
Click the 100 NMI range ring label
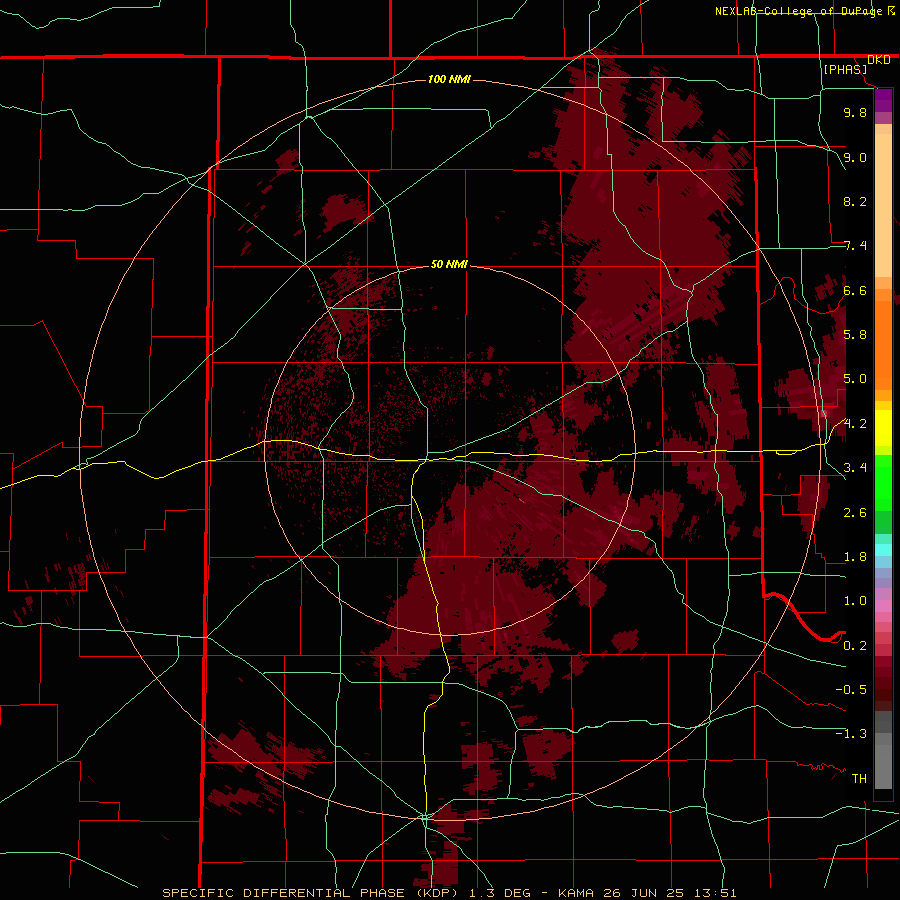click(449, 79)
